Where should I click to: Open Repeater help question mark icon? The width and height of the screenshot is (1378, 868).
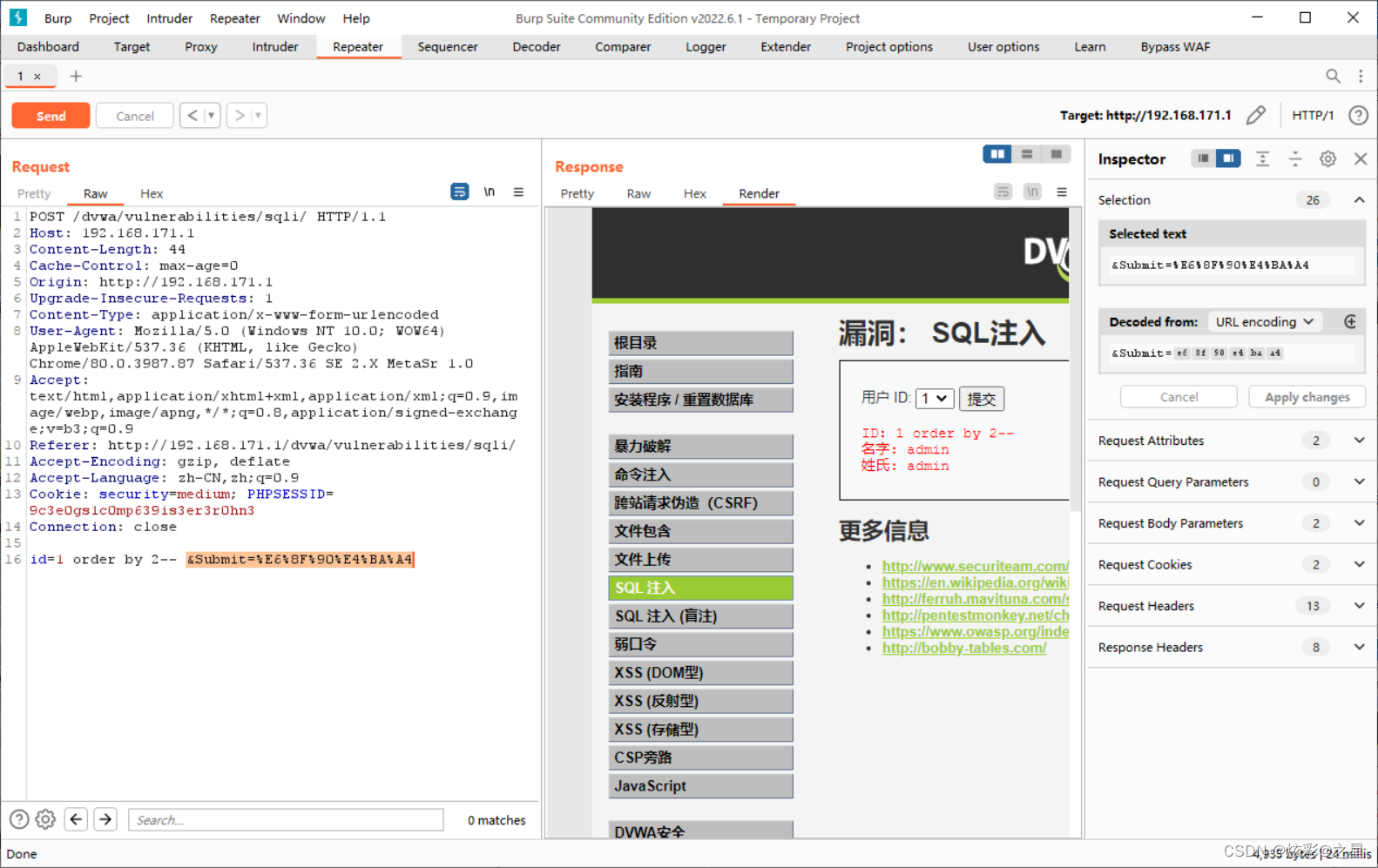tap(1358, 115)
